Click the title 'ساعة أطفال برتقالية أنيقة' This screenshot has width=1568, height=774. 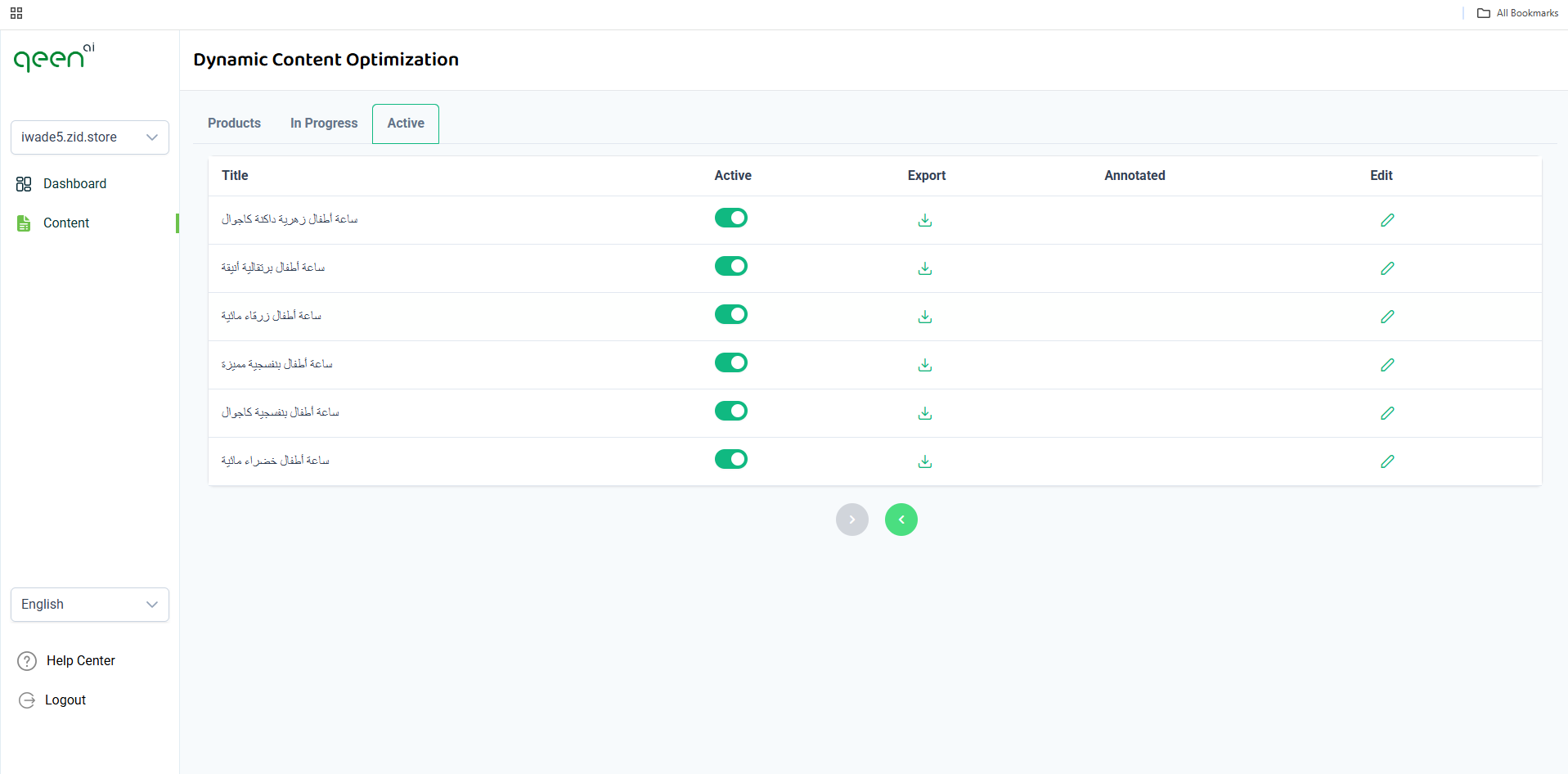point(273,268)
